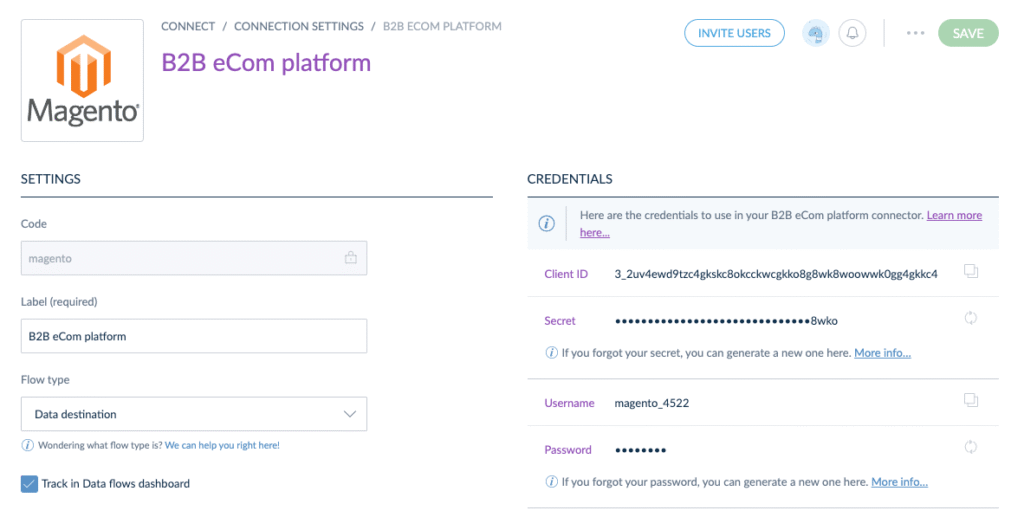Open More info link for password
This screenshot has width=1024, height=517.
click(899, 482)
